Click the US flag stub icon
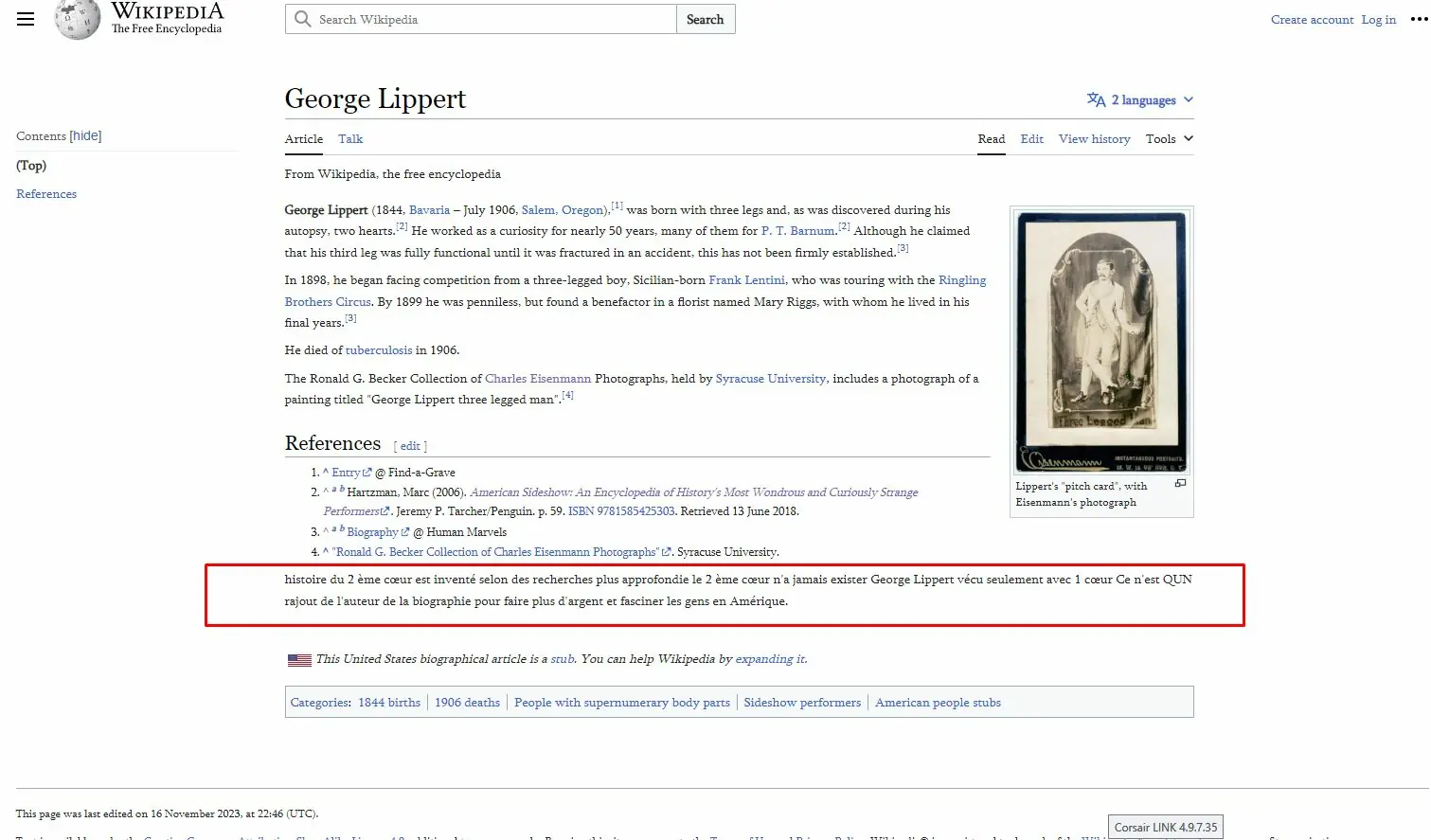Image resolution: width=1431 pixels, height=840 pixels. point(299,660)
